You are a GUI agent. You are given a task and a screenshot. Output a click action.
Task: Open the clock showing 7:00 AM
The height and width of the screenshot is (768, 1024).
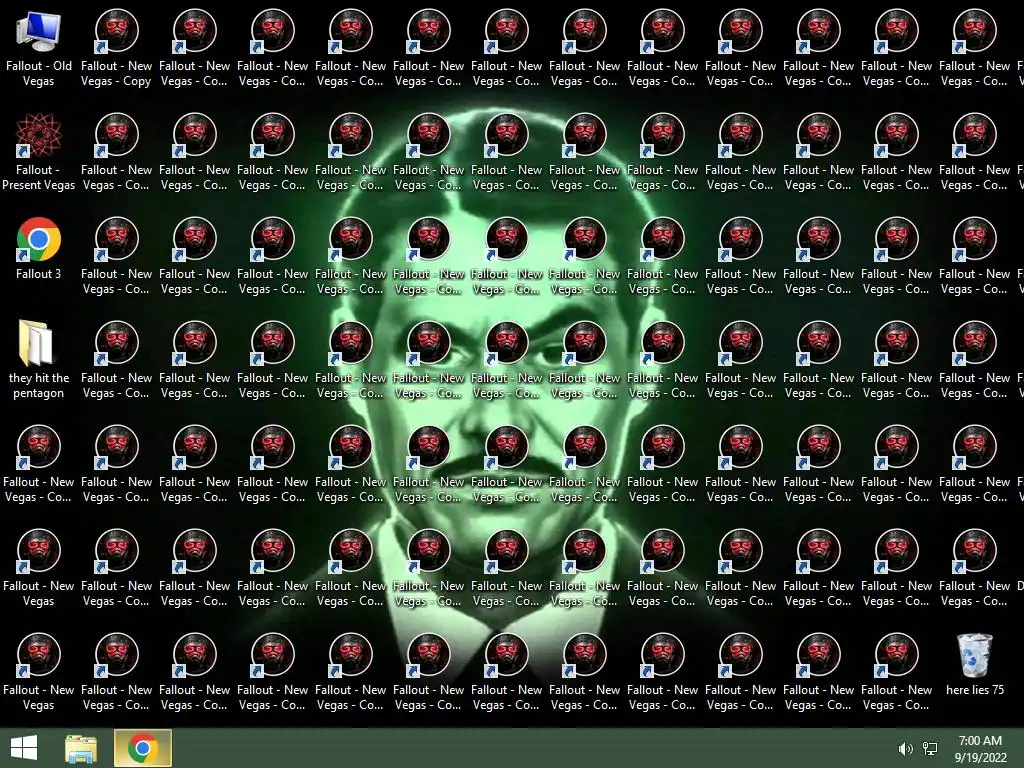coord(980,748)
